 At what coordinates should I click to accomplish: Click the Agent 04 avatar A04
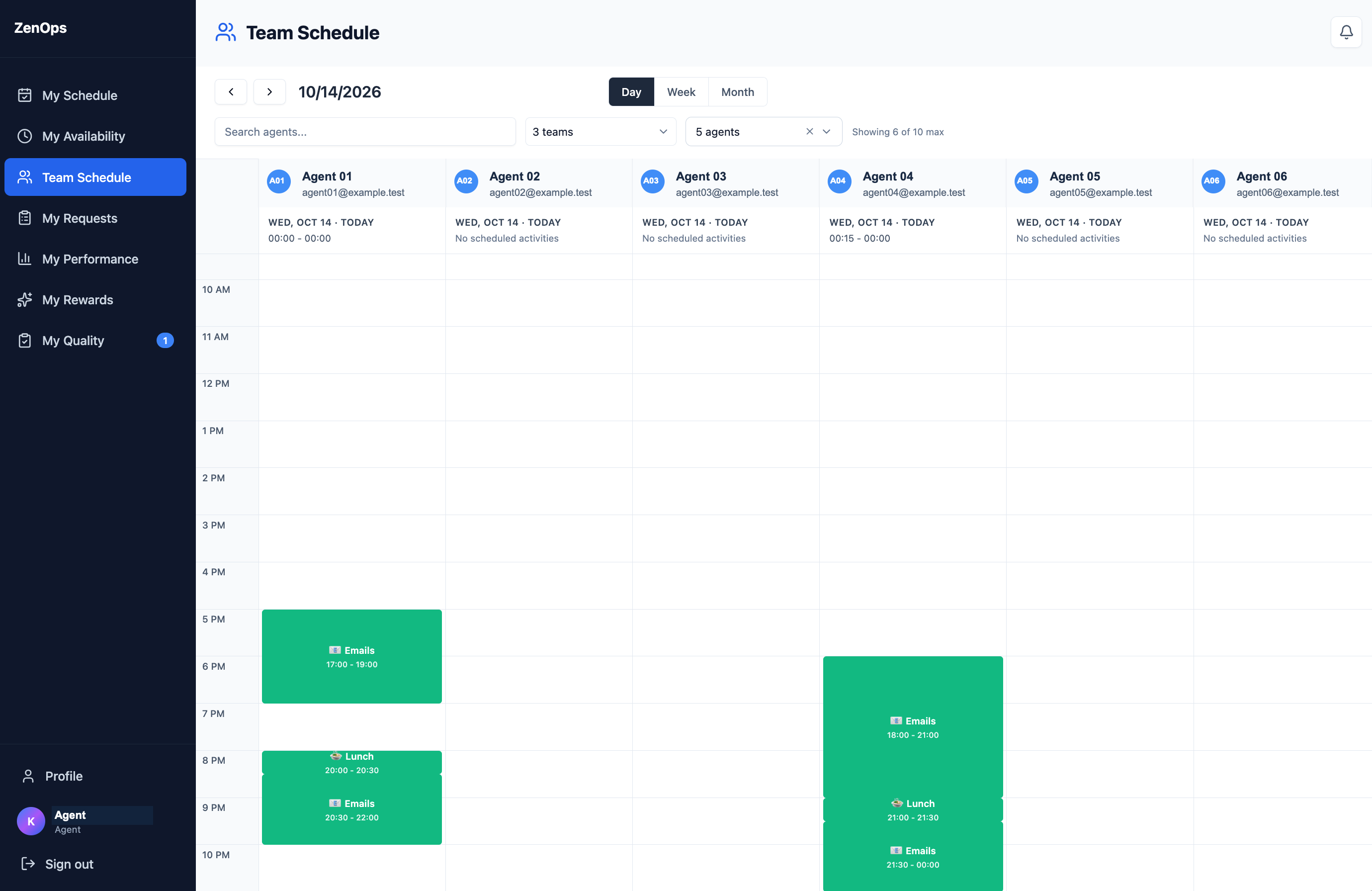pyautogui.click(x=839, y=181)
